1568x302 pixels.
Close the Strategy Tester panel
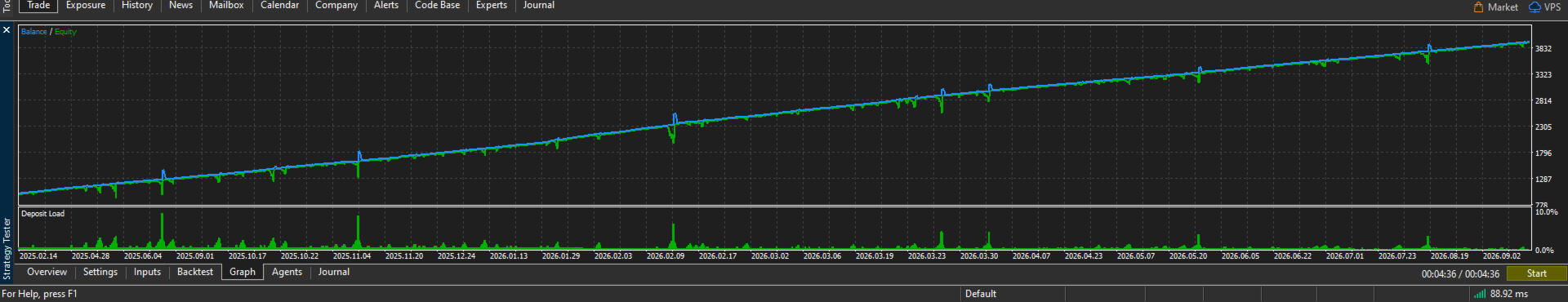pyautogui.click(x=7, y=30)
